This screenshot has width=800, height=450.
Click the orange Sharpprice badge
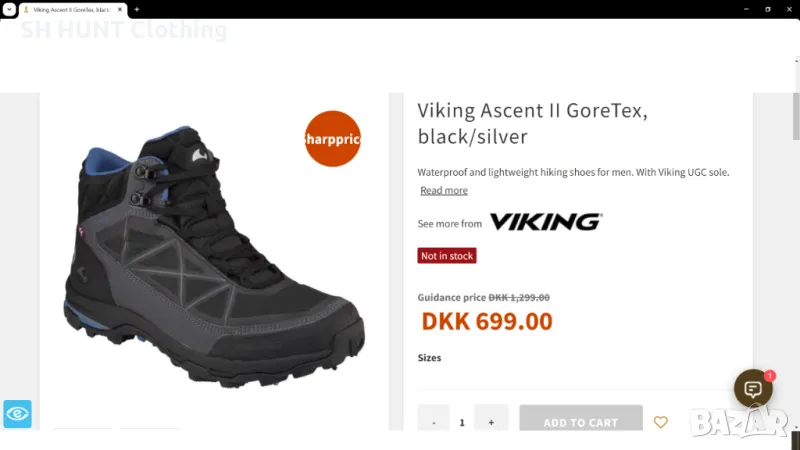tap(332, 139)
